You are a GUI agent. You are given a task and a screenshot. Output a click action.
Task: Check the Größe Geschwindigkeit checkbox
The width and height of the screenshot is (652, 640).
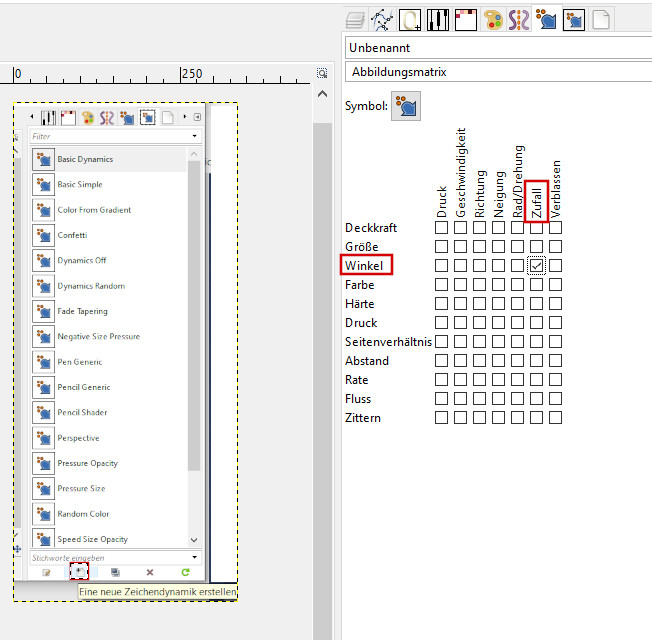pyautogui.click(x=461, y=247)
